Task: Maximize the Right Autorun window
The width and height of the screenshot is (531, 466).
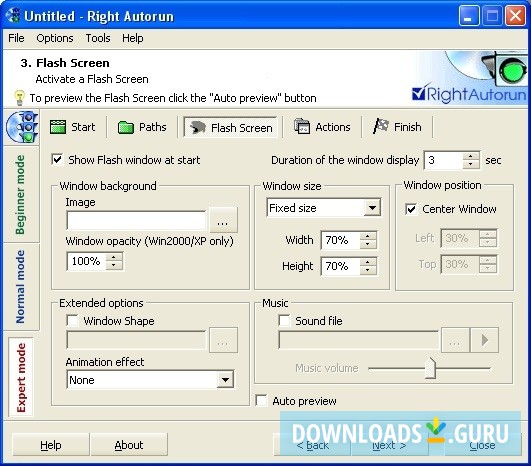Action: click(x=492, y=16)
